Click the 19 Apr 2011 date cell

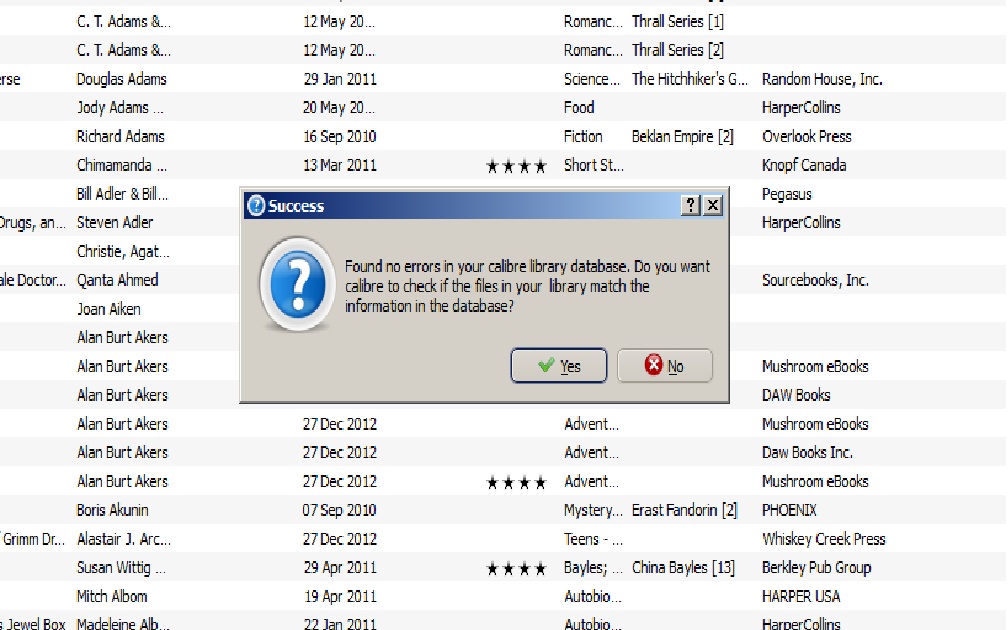340,597
